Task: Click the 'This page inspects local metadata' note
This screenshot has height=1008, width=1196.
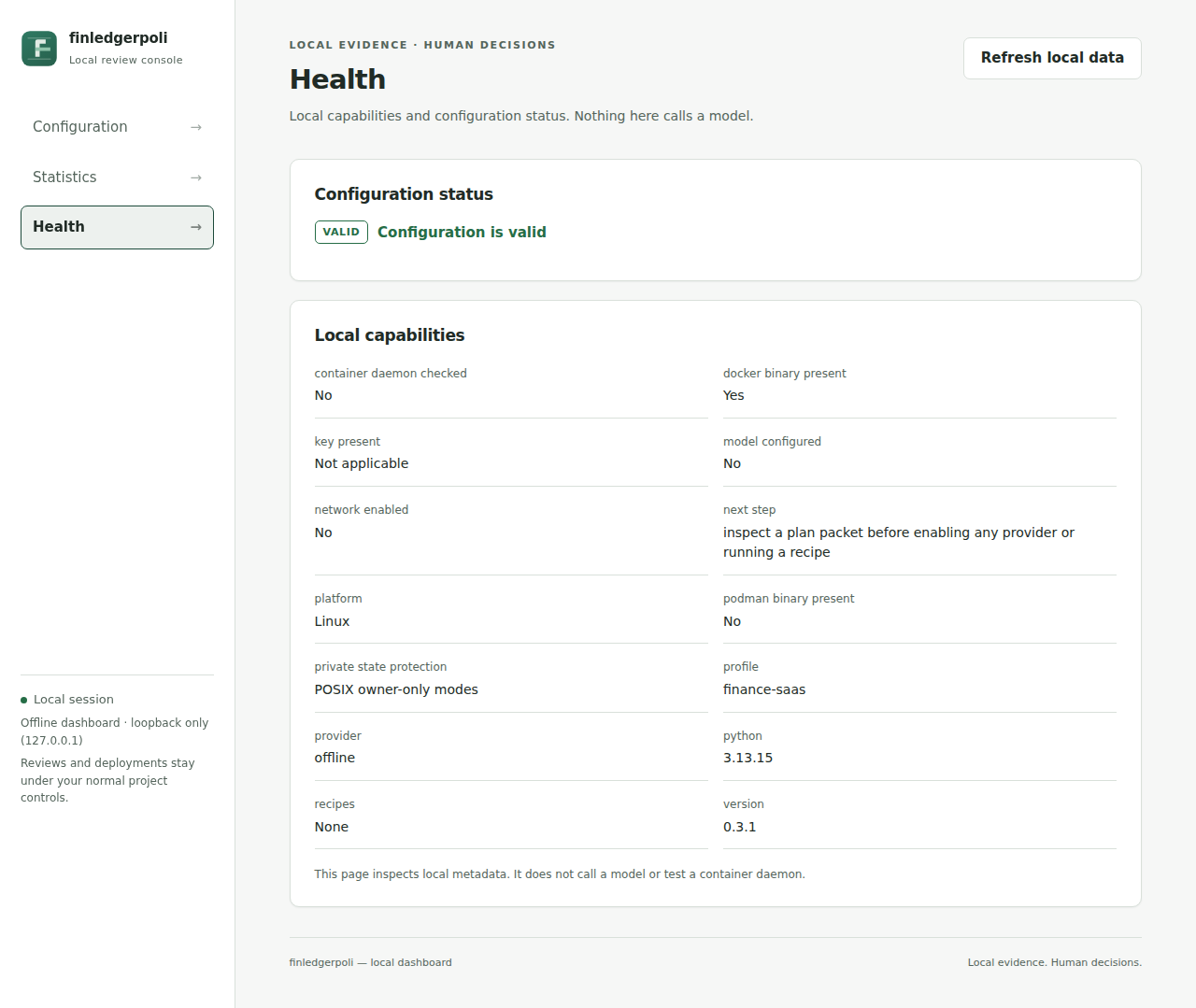Action: (560, 874)
